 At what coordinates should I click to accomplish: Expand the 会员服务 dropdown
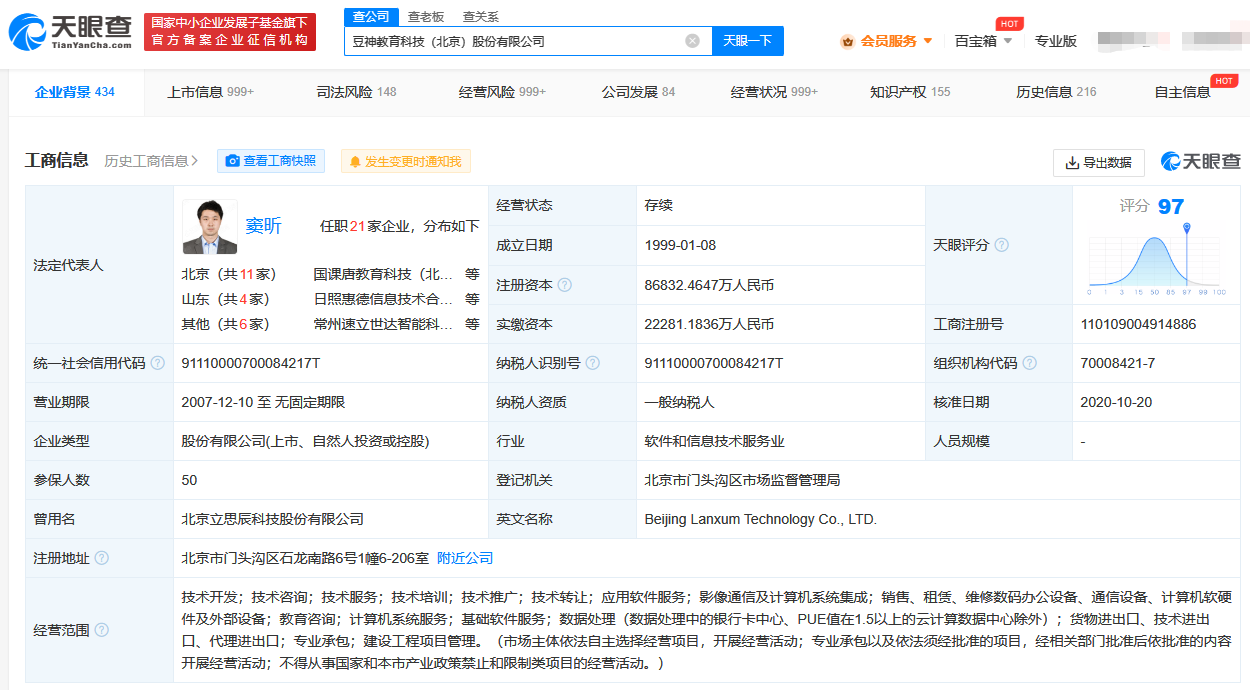click(x=887, y=41)
